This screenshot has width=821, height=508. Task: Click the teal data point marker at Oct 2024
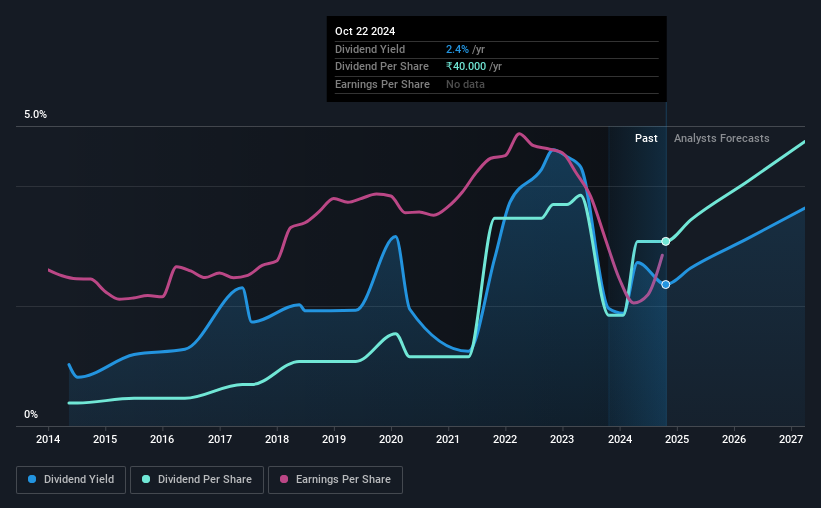[665, 241]
